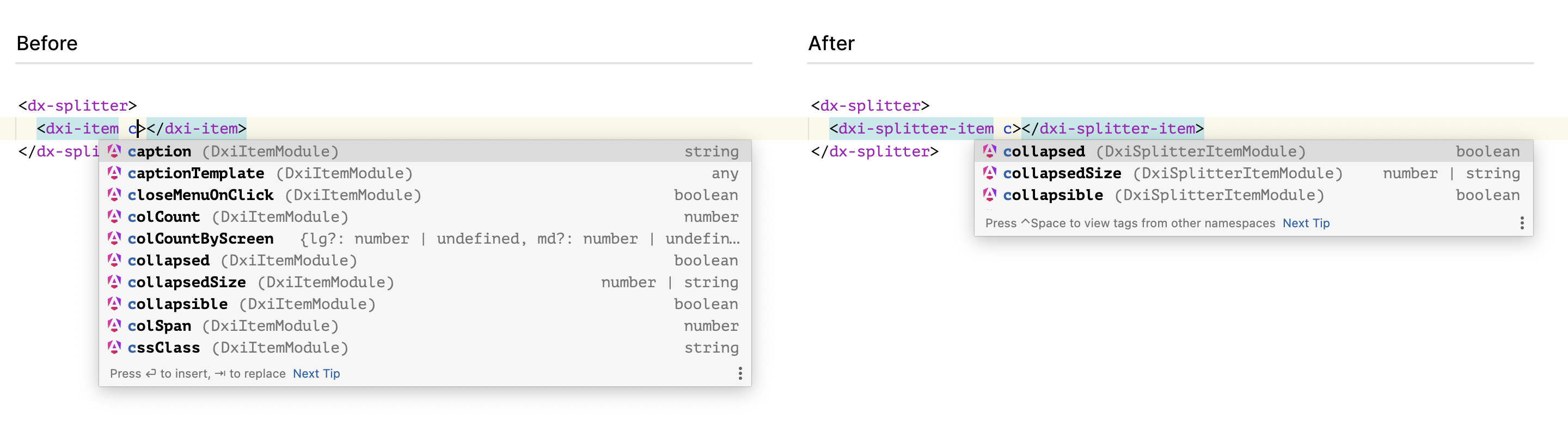The height and width of the screenshot is (436, 1568).
Task: Open the After popup's three-dot options menu
Action: 1522,223
